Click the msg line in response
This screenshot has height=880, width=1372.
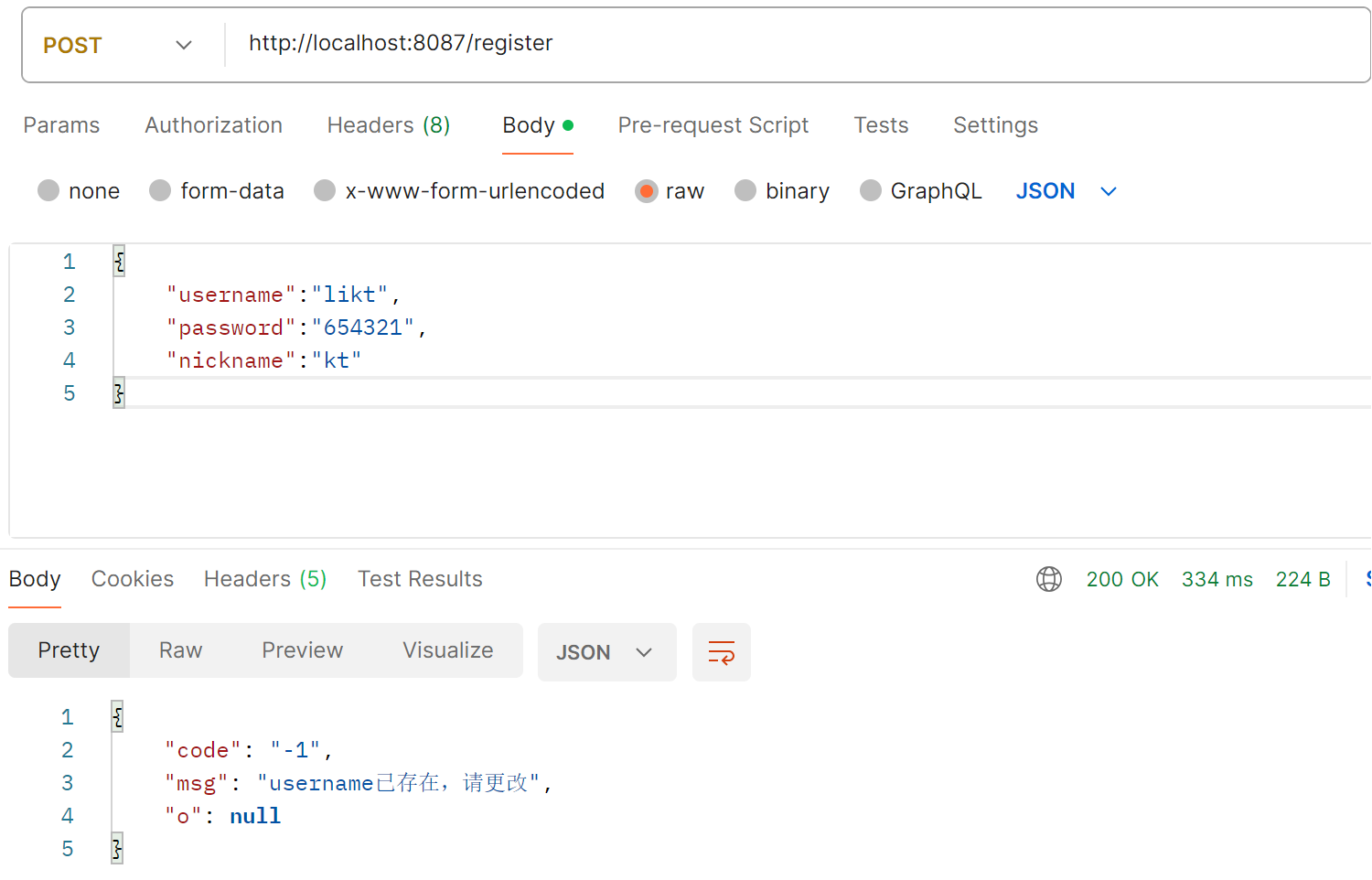[x=359, y=783]
